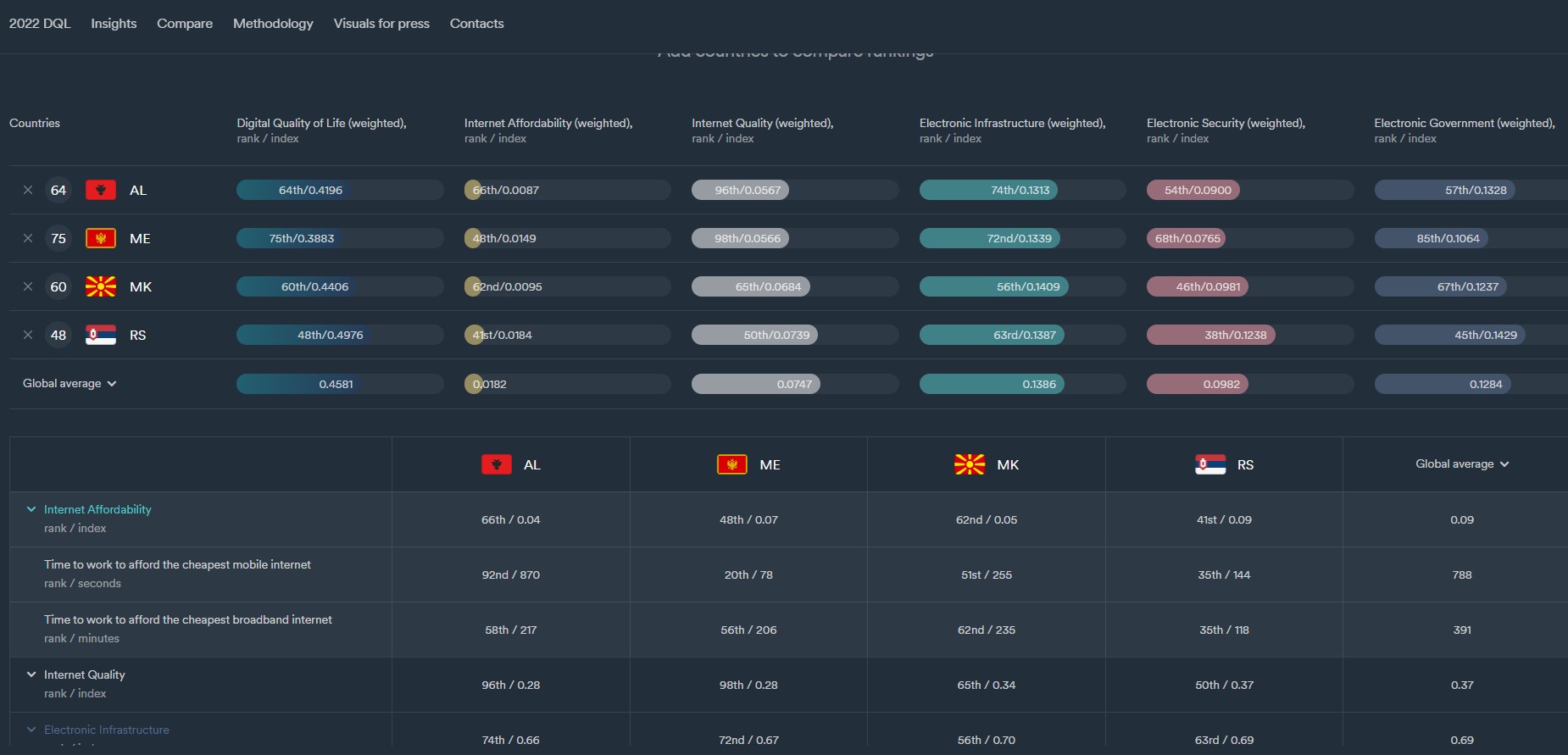The image size is (1568, 755).
Task: Remove Montenegro row with X icon
Action: [x=28, y=238]
